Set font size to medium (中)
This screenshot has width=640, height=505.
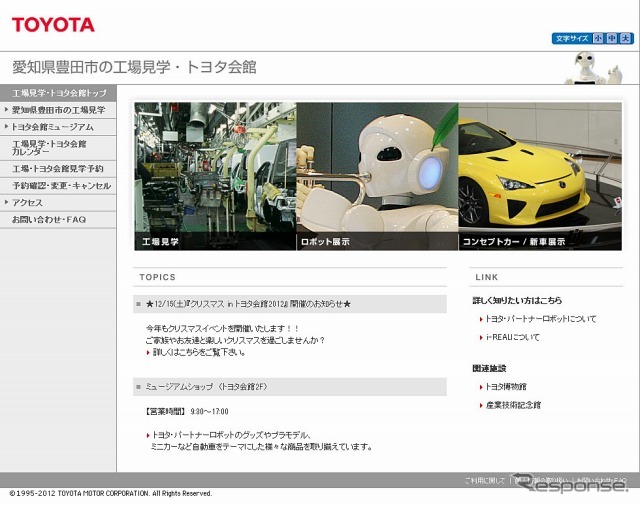tap(611, 38)
